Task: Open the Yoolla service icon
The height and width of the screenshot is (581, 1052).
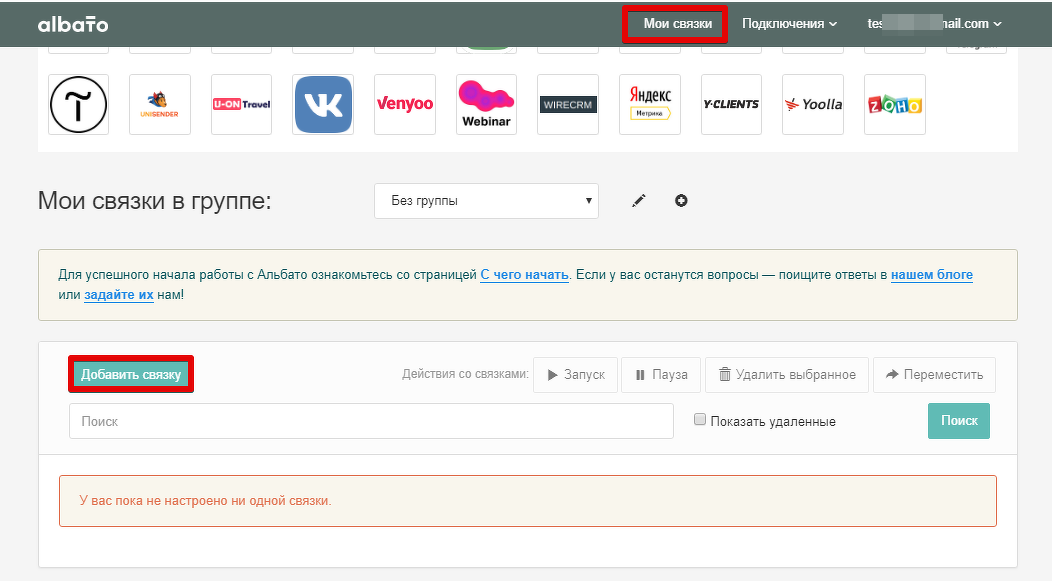Action: (x=813, y=105)
